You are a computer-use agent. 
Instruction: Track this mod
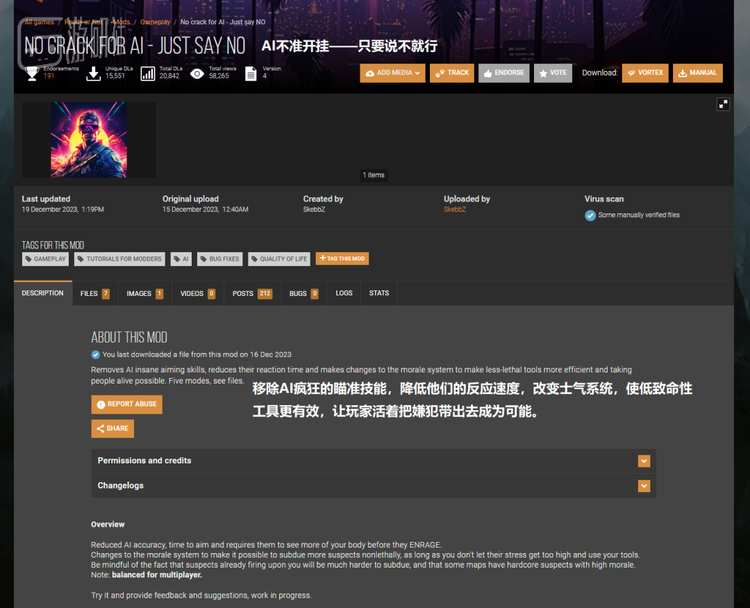coord(452,73)
